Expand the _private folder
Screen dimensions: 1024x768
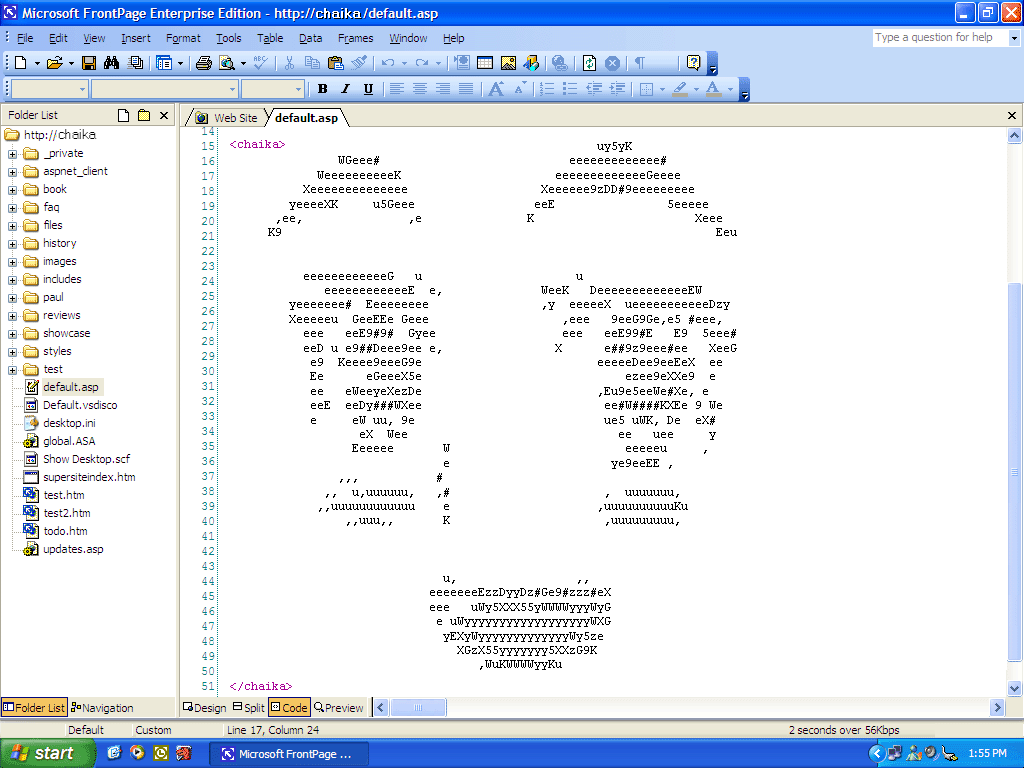pyautogui.click(x=12, y=154)
